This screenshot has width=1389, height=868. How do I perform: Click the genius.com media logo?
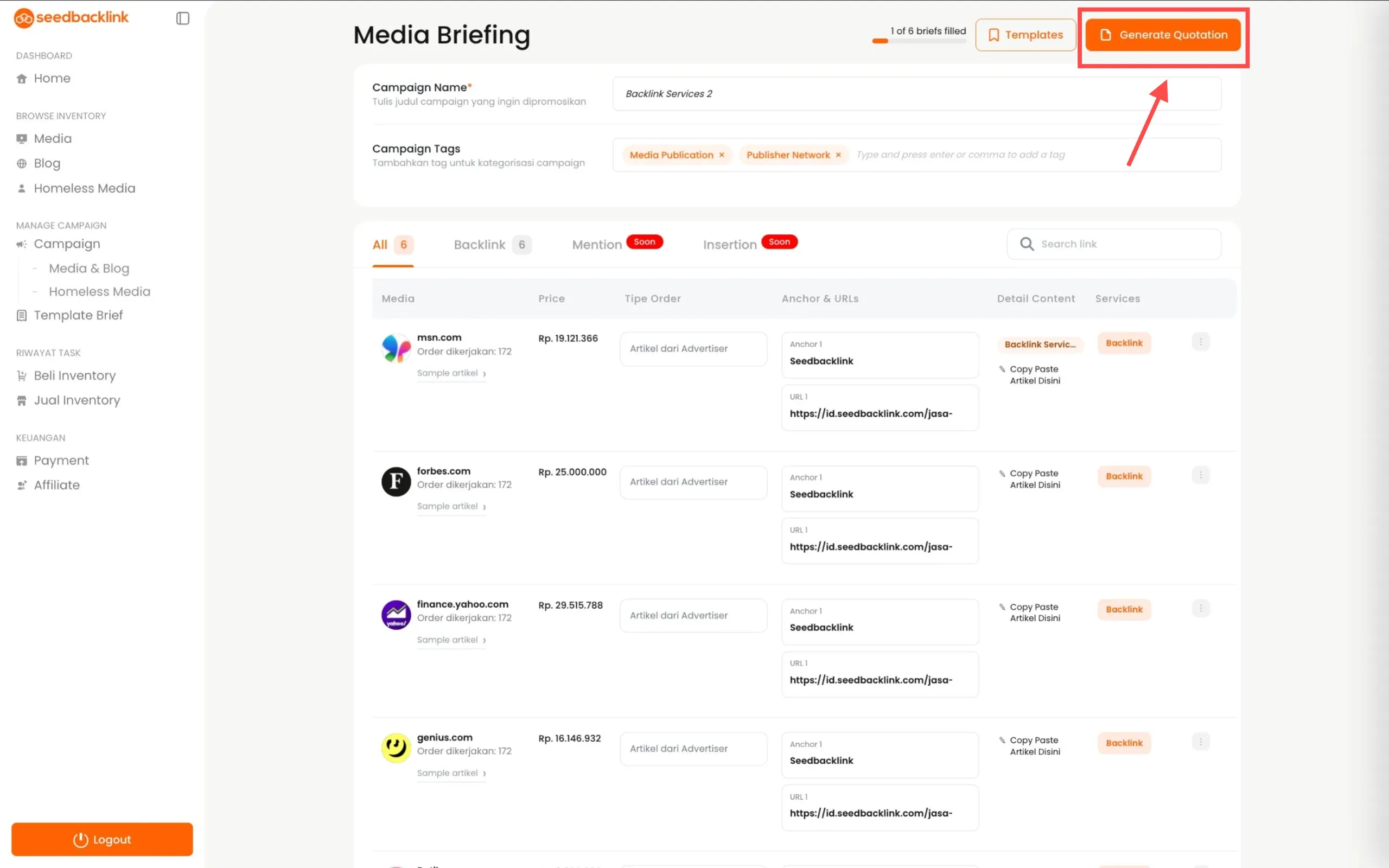(396, 748)
